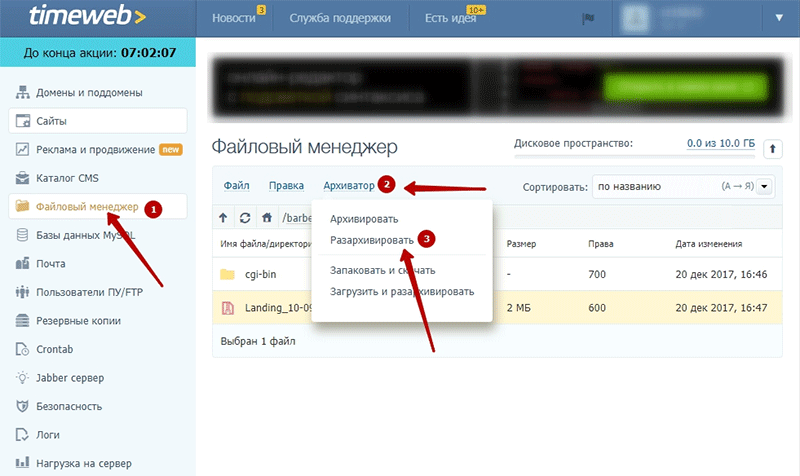Click the upload arrow button near disk space

(x=772, y=148)
